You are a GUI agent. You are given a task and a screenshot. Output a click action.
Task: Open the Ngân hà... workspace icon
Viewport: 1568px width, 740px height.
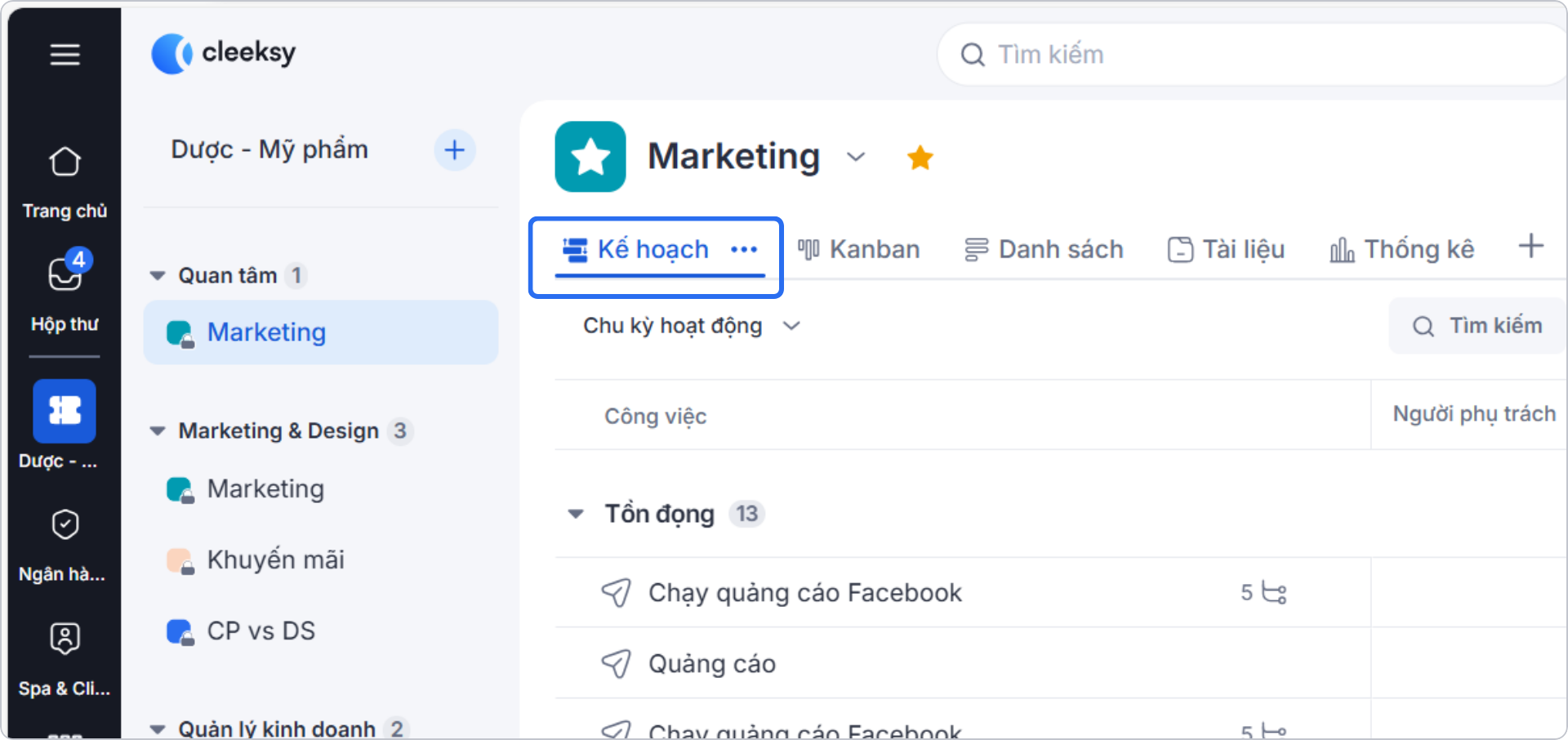65,524
